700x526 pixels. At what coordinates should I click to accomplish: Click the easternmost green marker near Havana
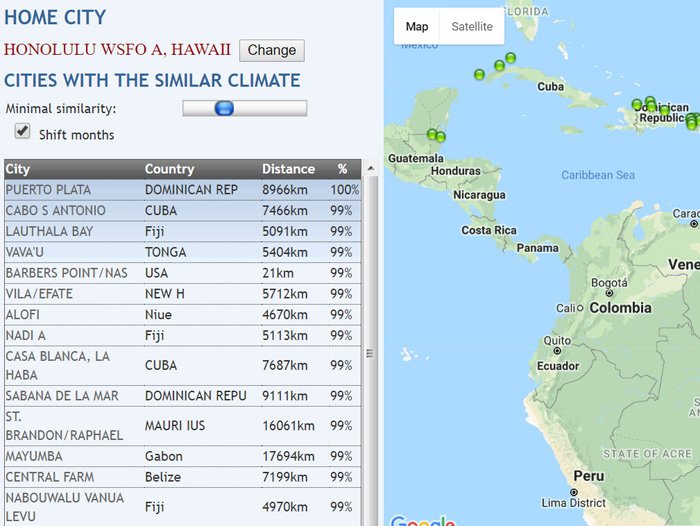coord(511,58)
